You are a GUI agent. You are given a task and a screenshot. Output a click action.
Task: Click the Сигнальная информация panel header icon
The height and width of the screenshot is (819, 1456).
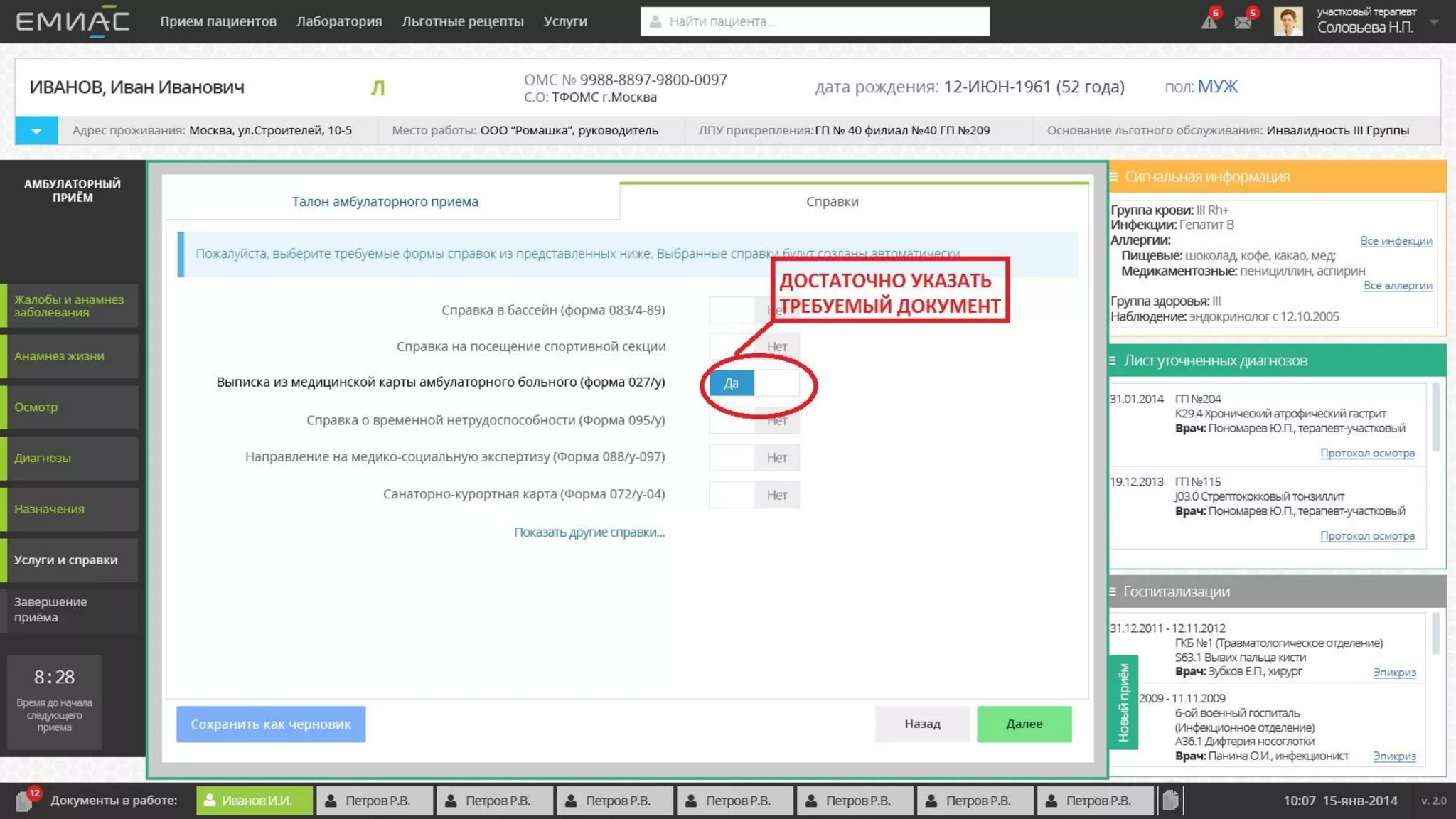point(1113,176)
